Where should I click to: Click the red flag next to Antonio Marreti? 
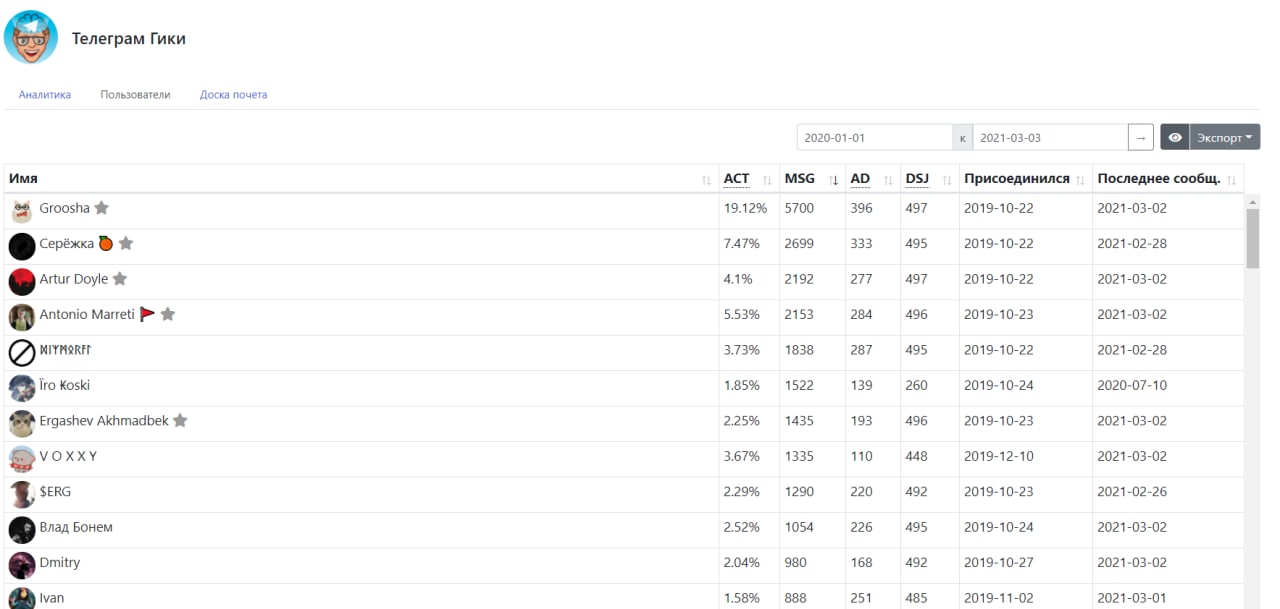click(x=147, y=314)
